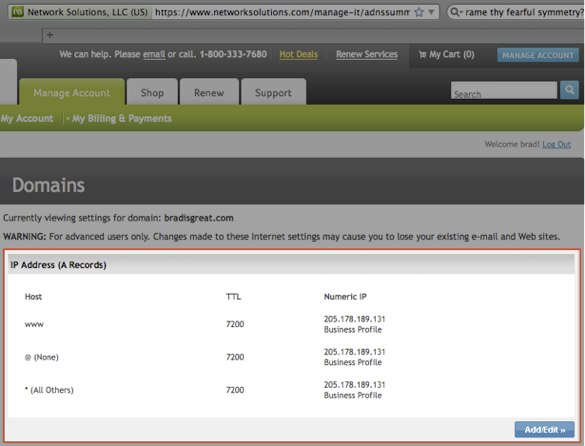Open the Manage Account tab
The width and height of the screenshot is (585, 446).
pyautogui.click(x=72, y=92)
